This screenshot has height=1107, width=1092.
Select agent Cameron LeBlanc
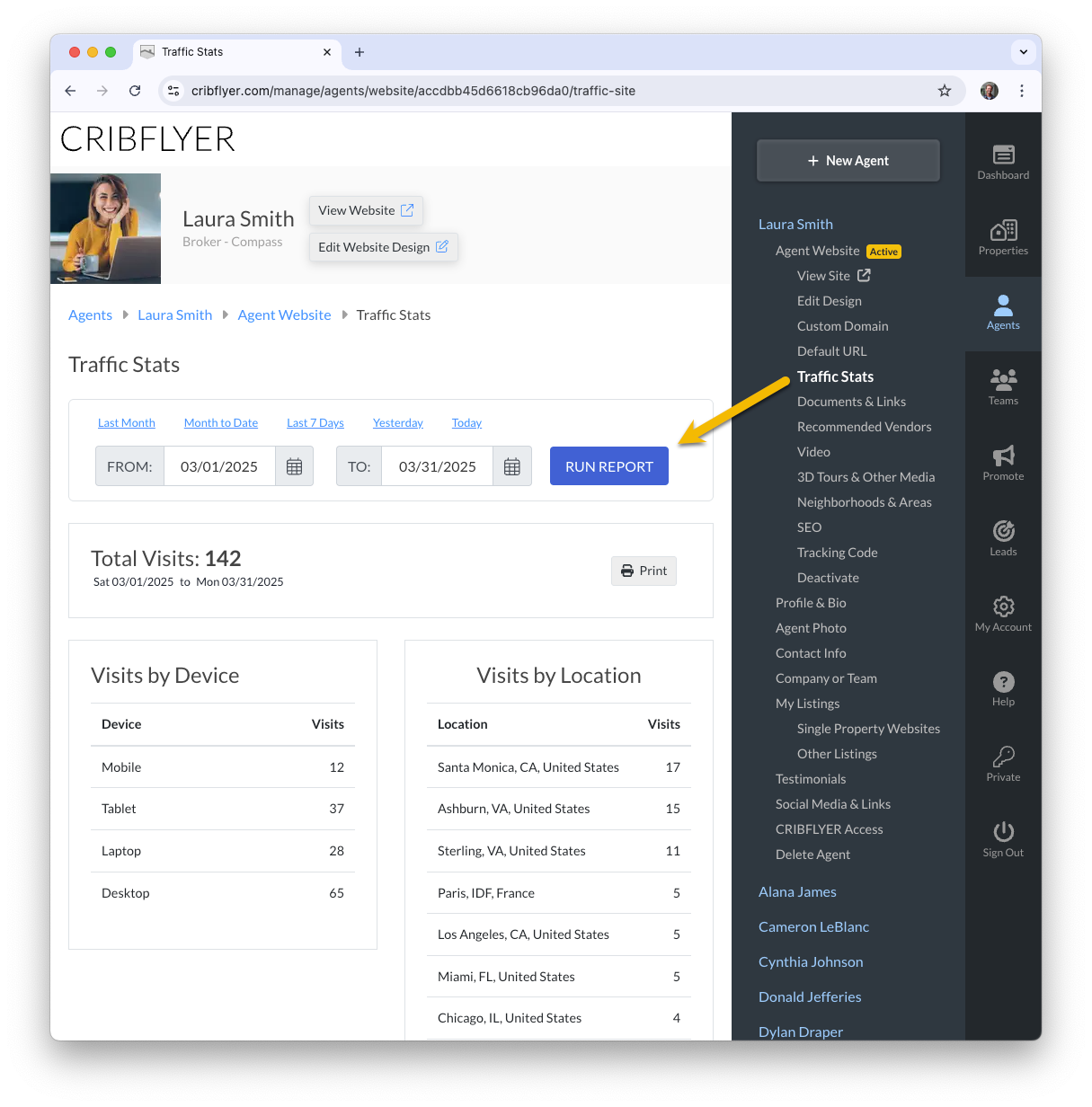pyautogui.click(x=813, y=927)
